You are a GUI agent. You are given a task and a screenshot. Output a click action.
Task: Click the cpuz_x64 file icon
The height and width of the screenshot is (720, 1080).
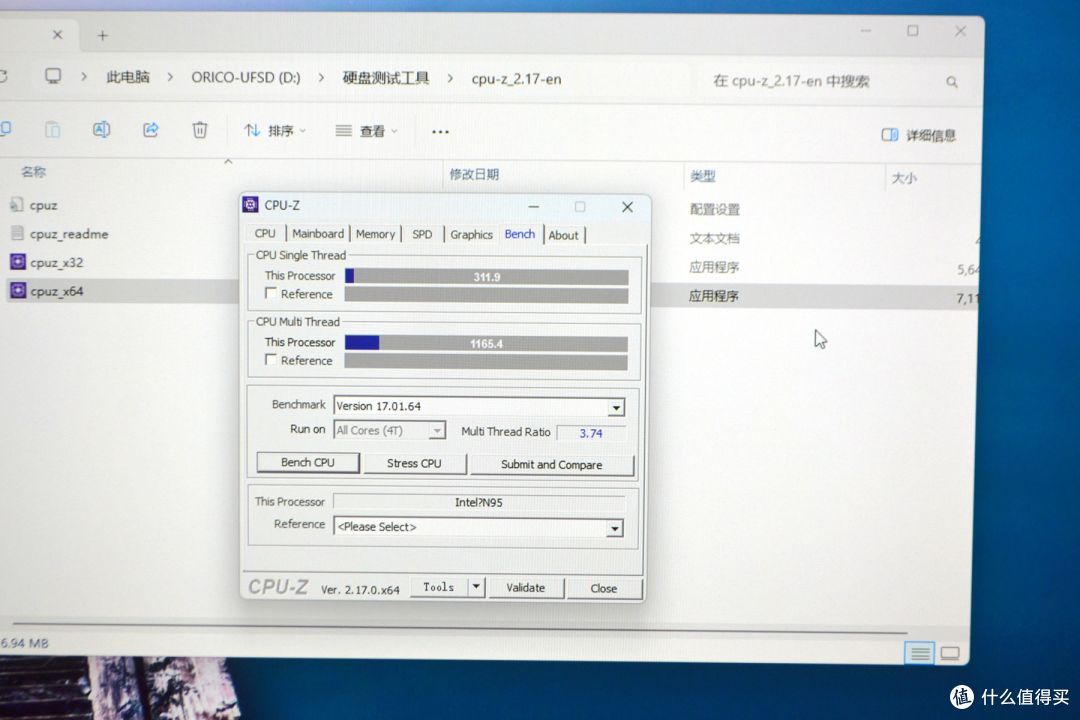coord(17,291)
